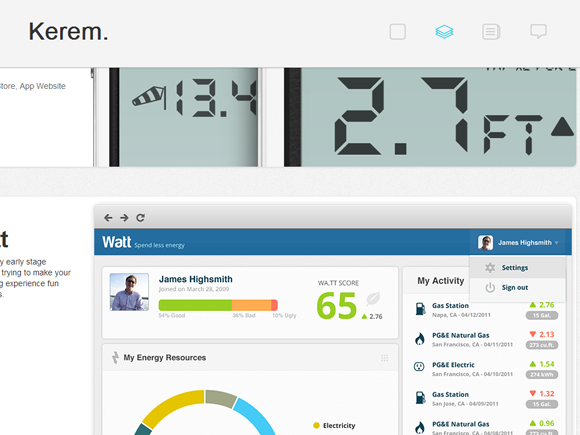
Task: Select the blue stacked layers nav icon
Action: [444, 32]
